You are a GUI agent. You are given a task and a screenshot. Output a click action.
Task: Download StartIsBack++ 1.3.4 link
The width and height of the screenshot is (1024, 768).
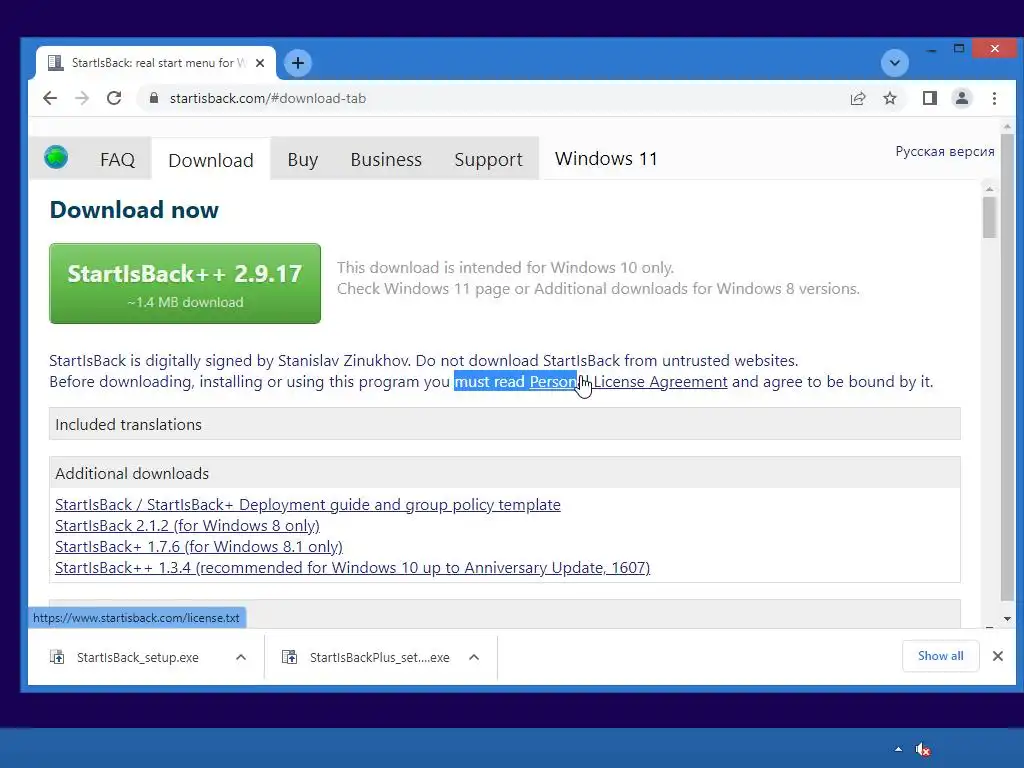(x=353, y=568)
